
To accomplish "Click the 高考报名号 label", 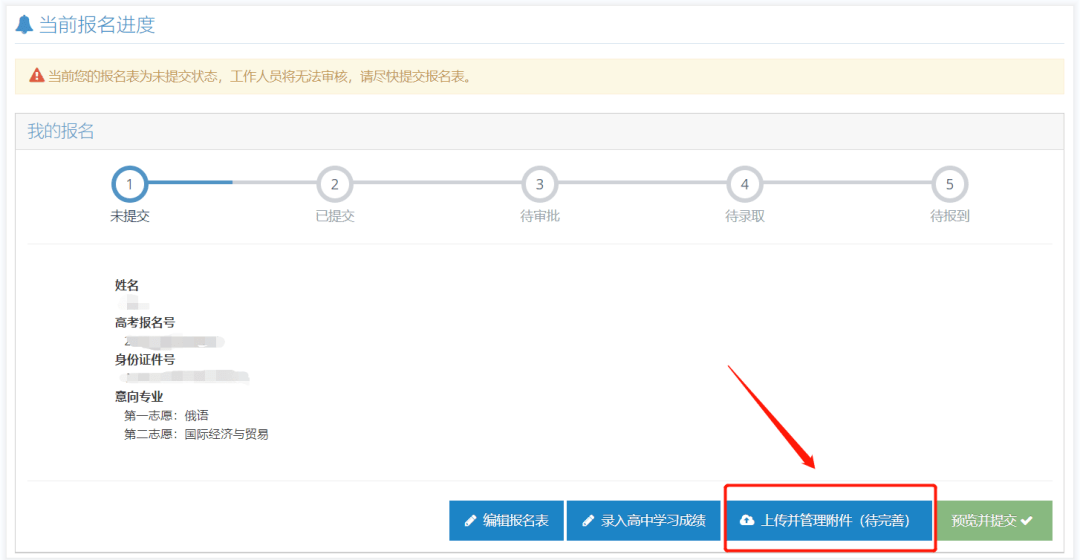I will tap(145, 322).
